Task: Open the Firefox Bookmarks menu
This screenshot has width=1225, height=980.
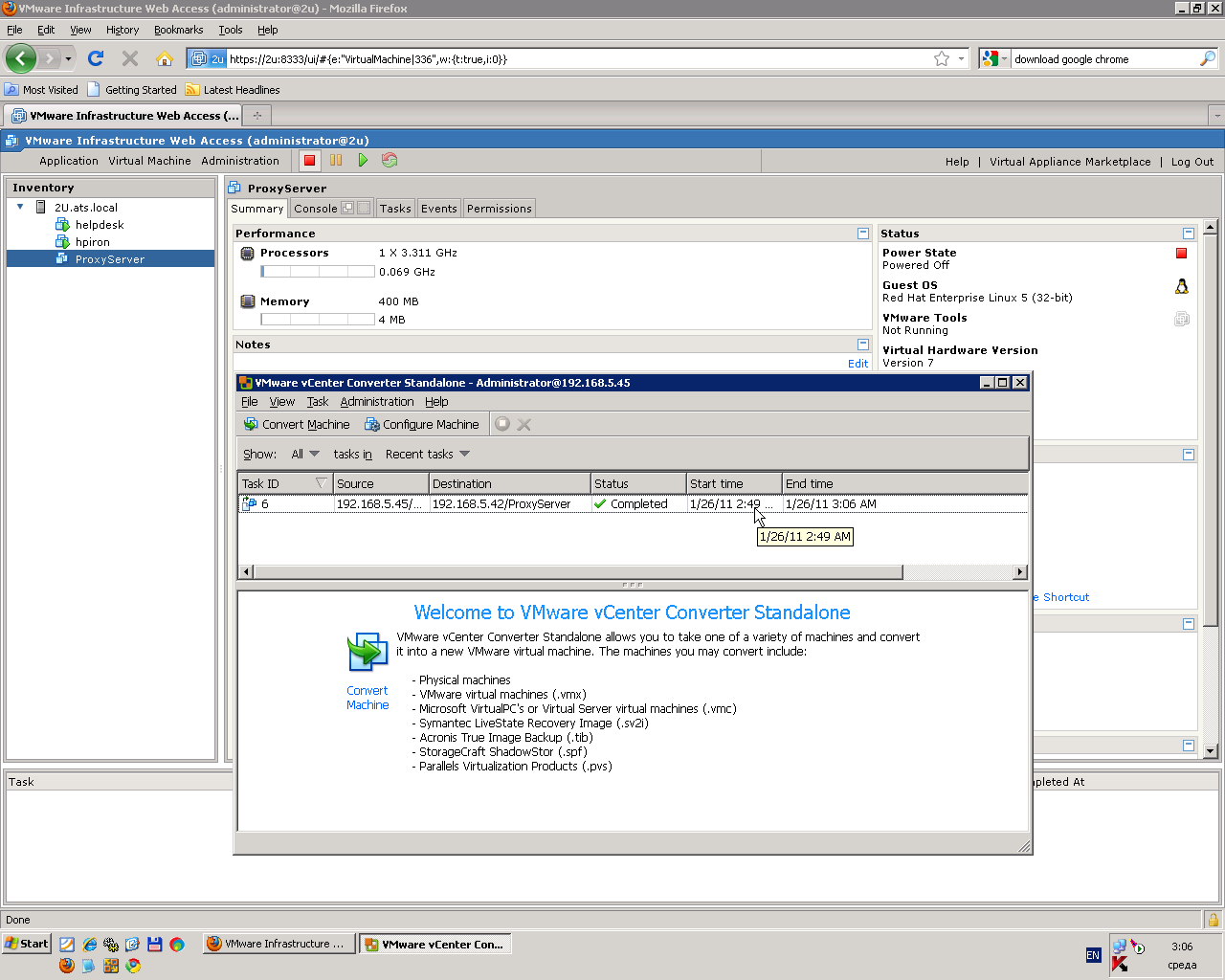Action: click(179, 30)
